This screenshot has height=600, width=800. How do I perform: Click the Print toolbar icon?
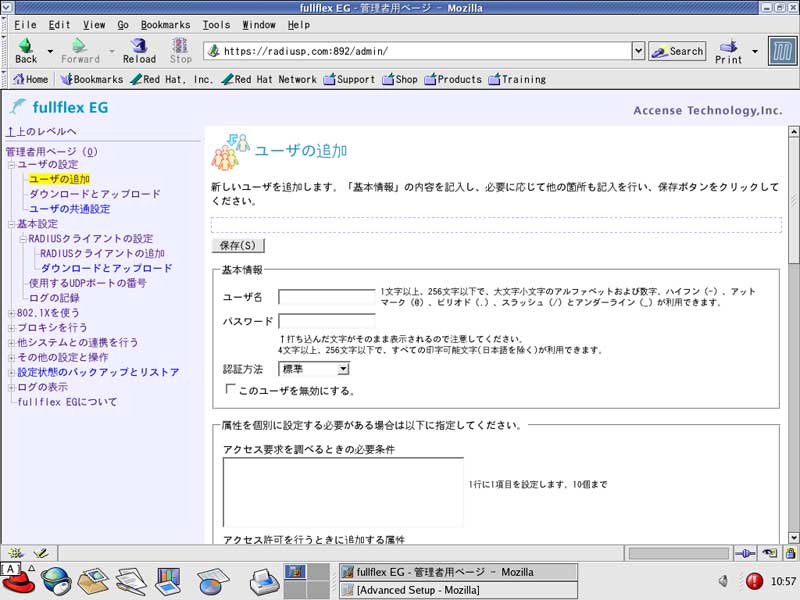[x=728, y=51]
